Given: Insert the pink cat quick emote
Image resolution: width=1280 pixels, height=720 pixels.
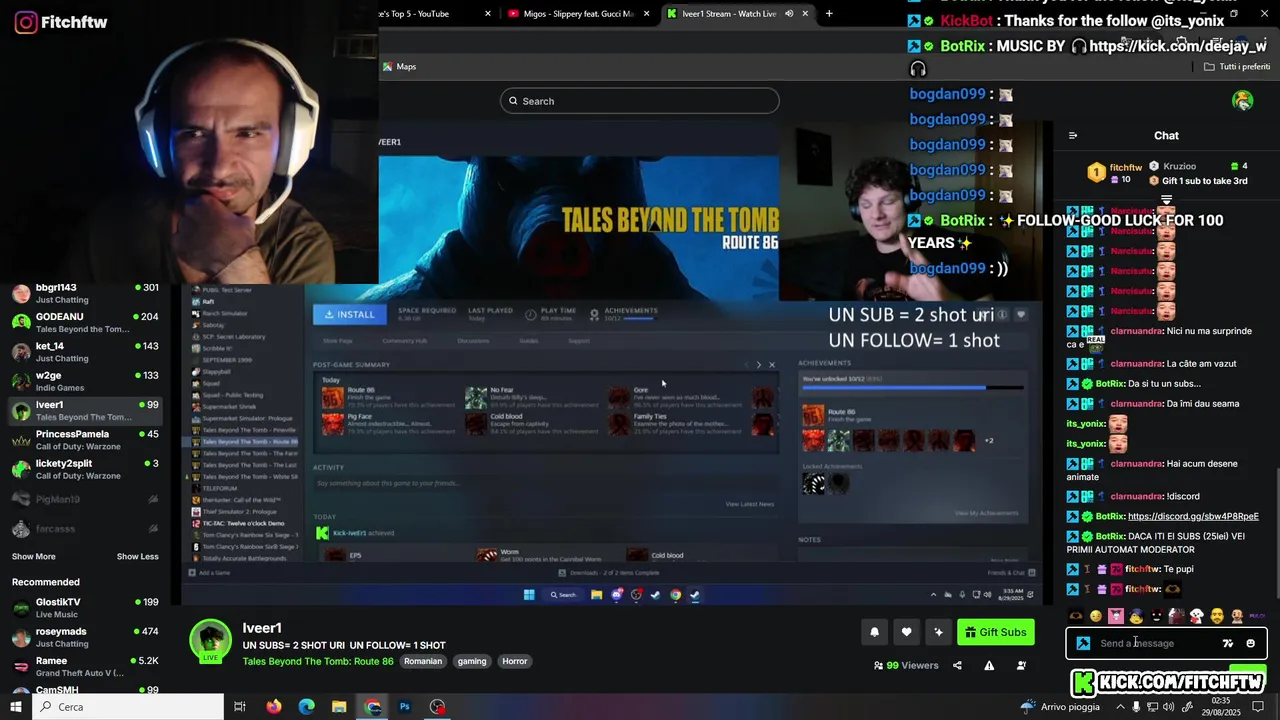Looking at the screenshot, I should [x=1116, y=616].
